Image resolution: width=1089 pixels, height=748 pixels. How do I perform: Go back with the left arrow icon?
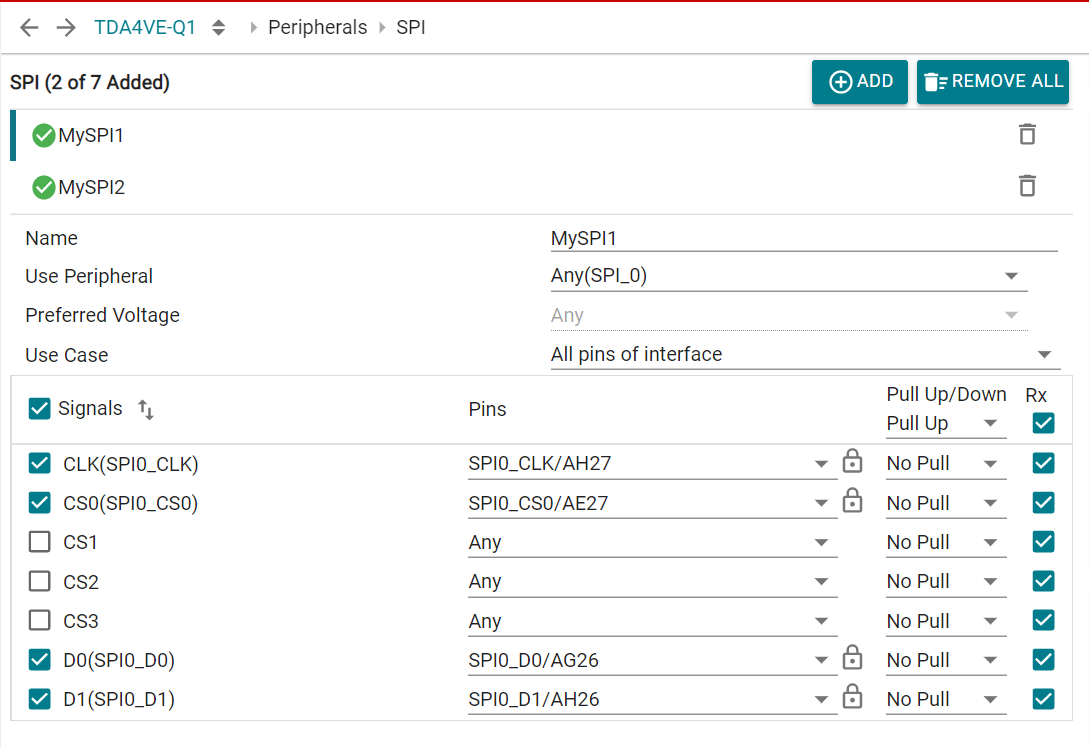click(29, 28)
